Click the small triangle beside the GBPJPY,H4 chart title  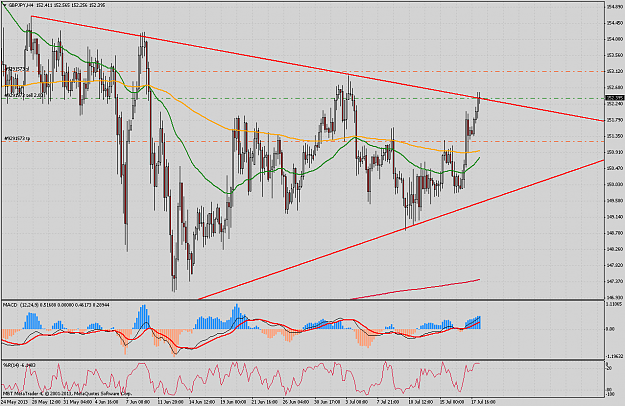coord(4,5)
